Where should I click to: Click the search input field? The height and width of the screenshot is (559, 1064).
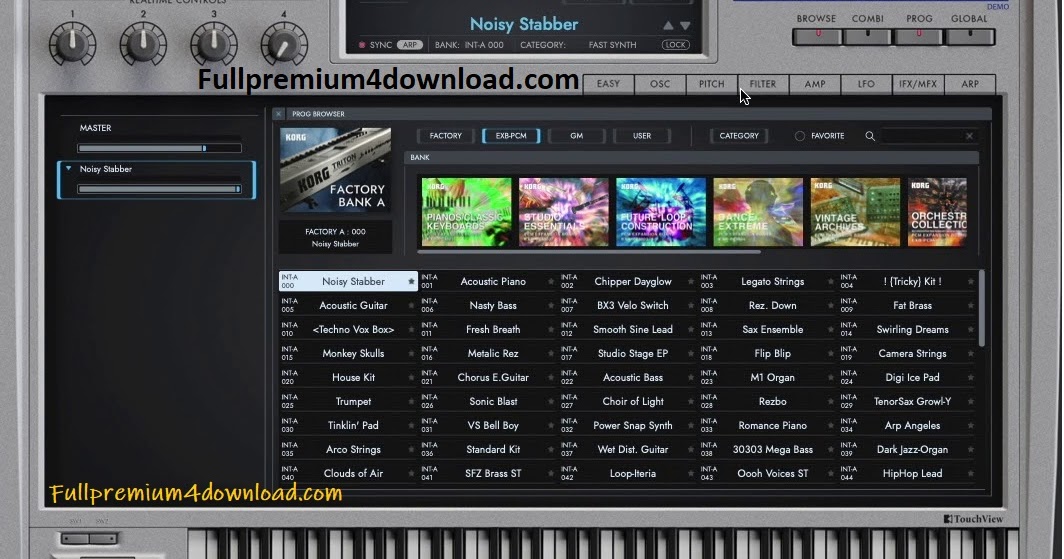point(923,136)
